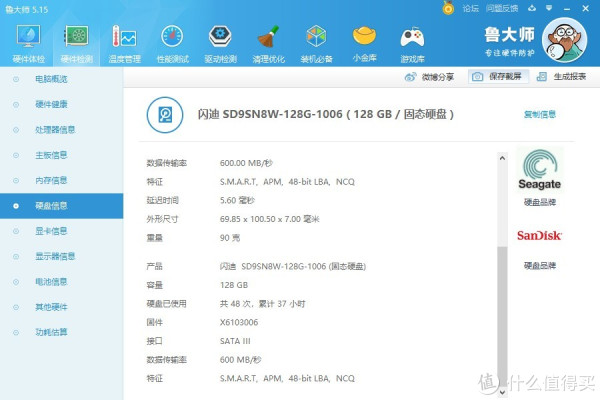
Task: Open the 硬件体检 hardware checkup icon
Action: point(28,43)
